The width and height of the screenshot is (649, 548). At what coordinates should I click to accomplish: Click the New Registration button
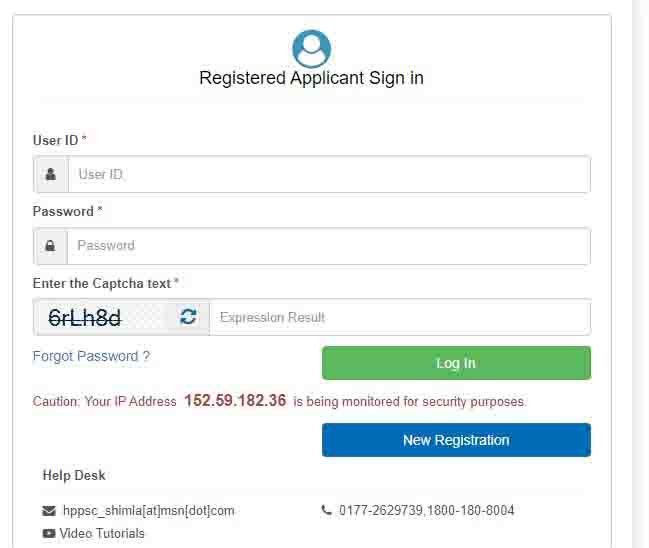click(x=456, y=440)
